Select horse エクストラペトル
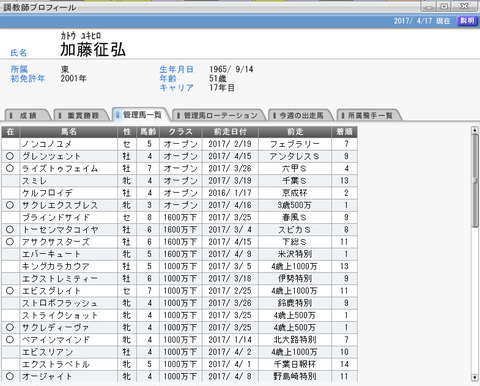The image size is (480, 386). click(x=56, y=364)
